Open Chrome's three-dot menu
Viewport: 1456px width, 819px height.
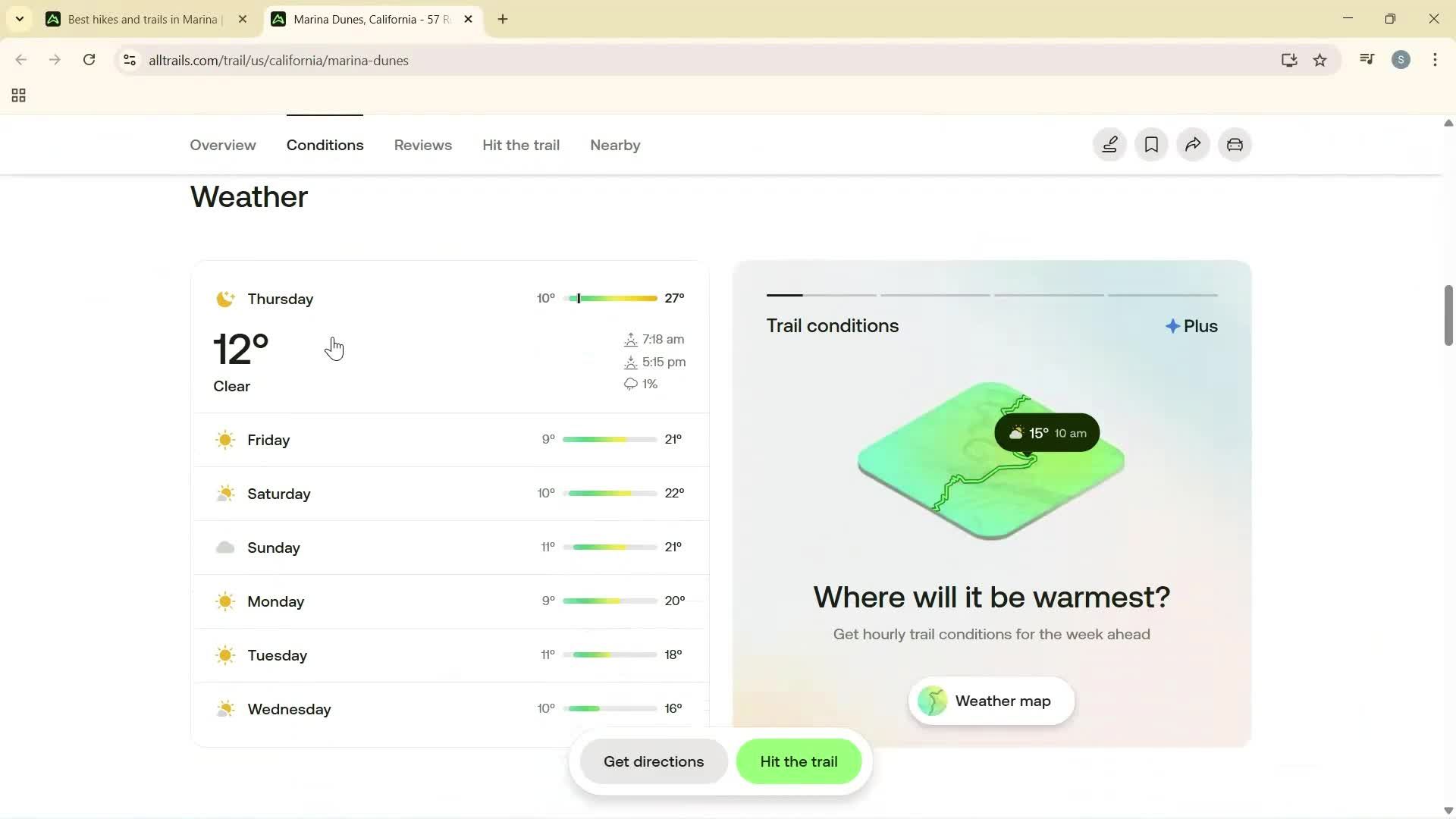[x=1436, y=60]
